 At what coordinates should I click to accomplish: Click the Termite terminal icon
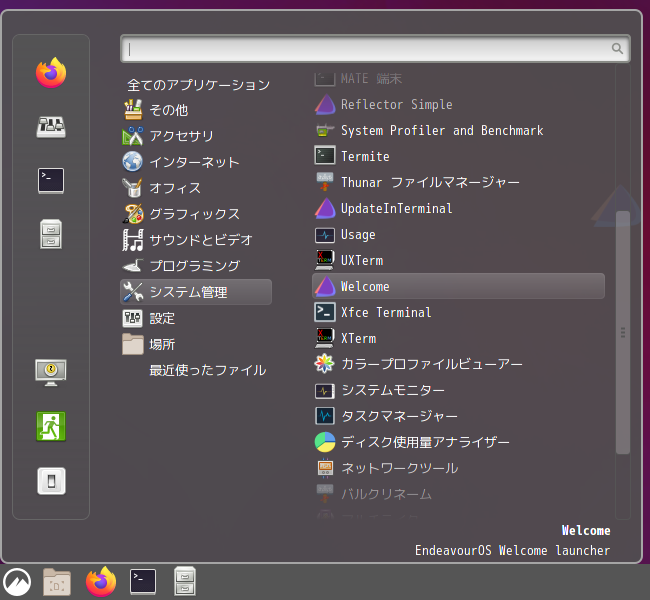click(x=325, y=156)
